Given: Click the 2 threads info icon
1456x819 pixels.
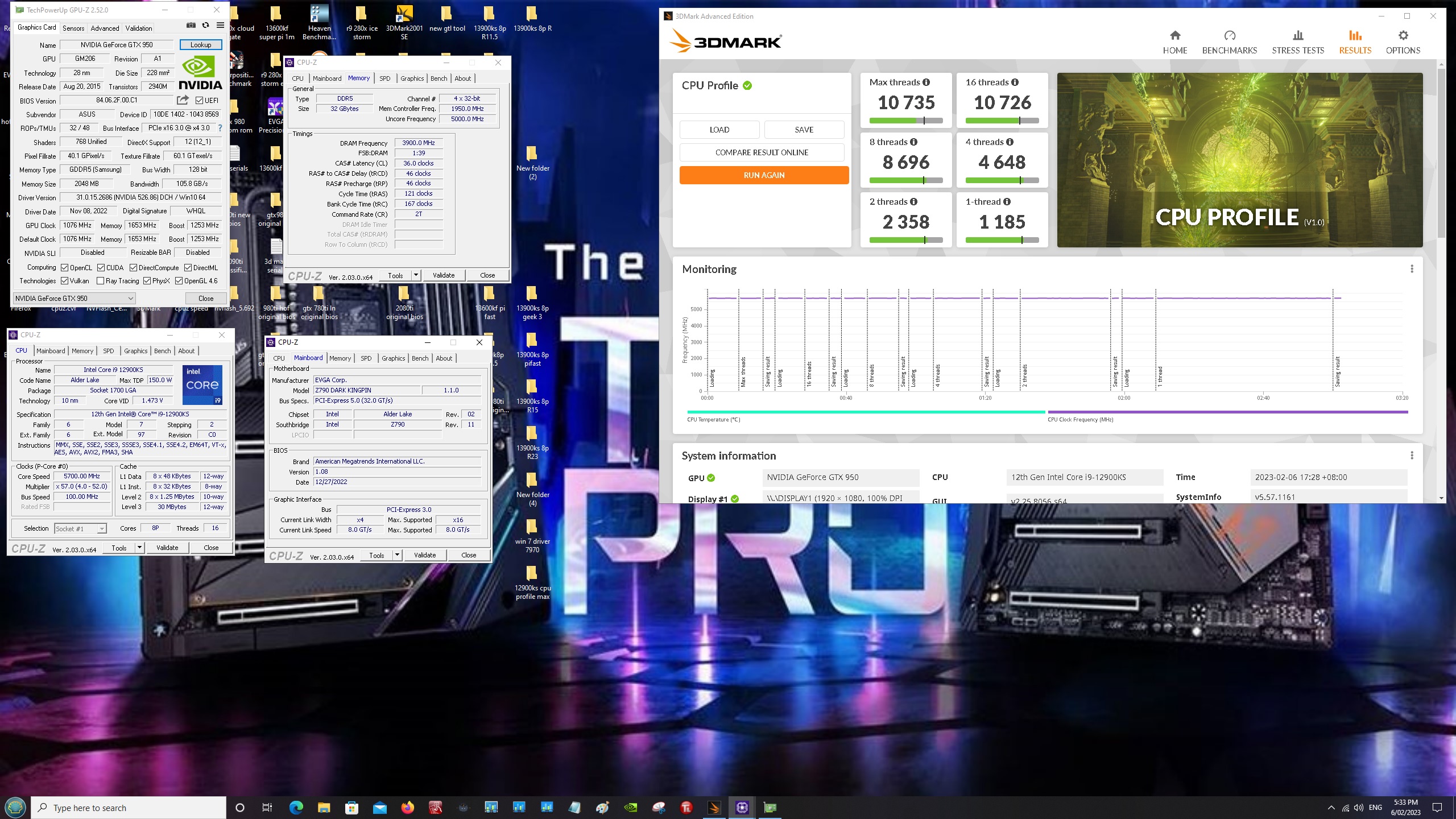Looking at the screenshot, I should coord(914,202).
